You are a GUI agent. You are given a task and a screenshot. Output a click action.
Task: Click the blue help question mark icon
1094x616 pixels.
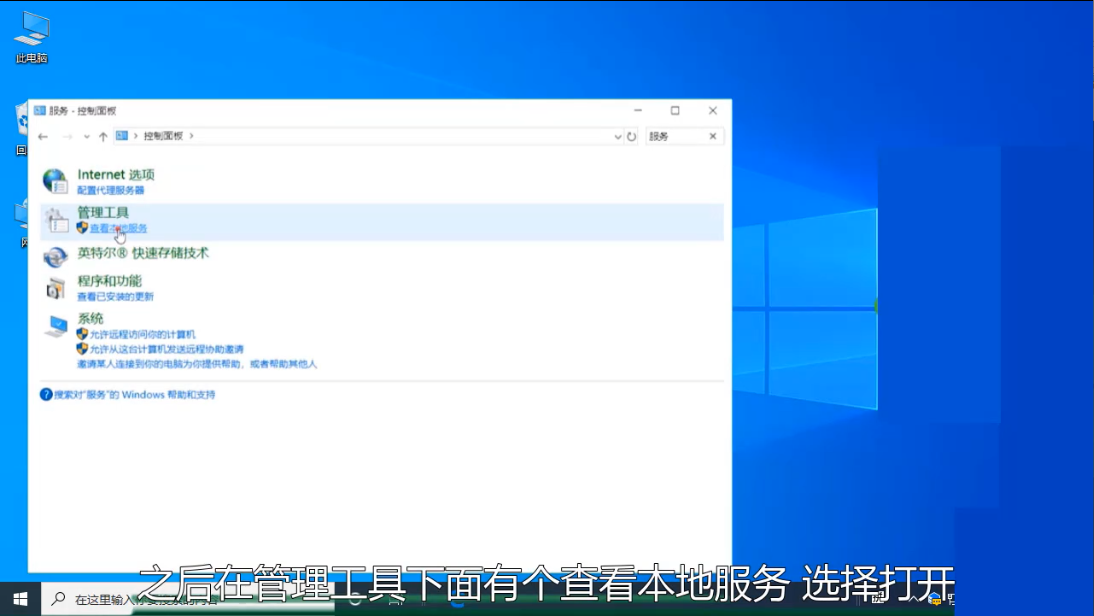[x=46, y=395]
